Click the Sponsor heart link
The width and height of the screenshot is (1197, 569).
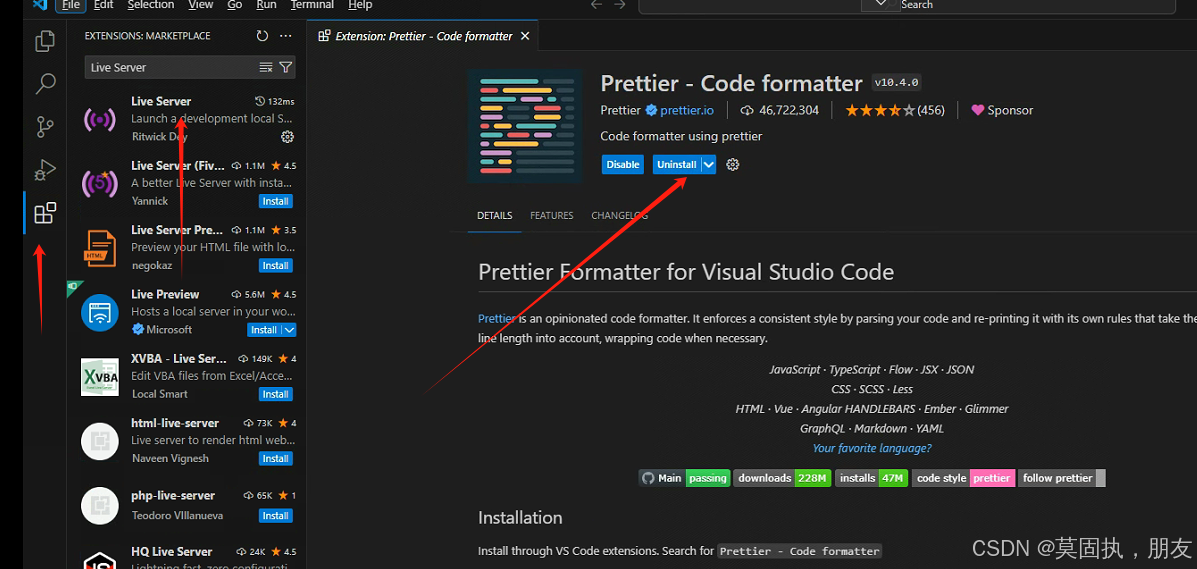(x=1002, y=110)
